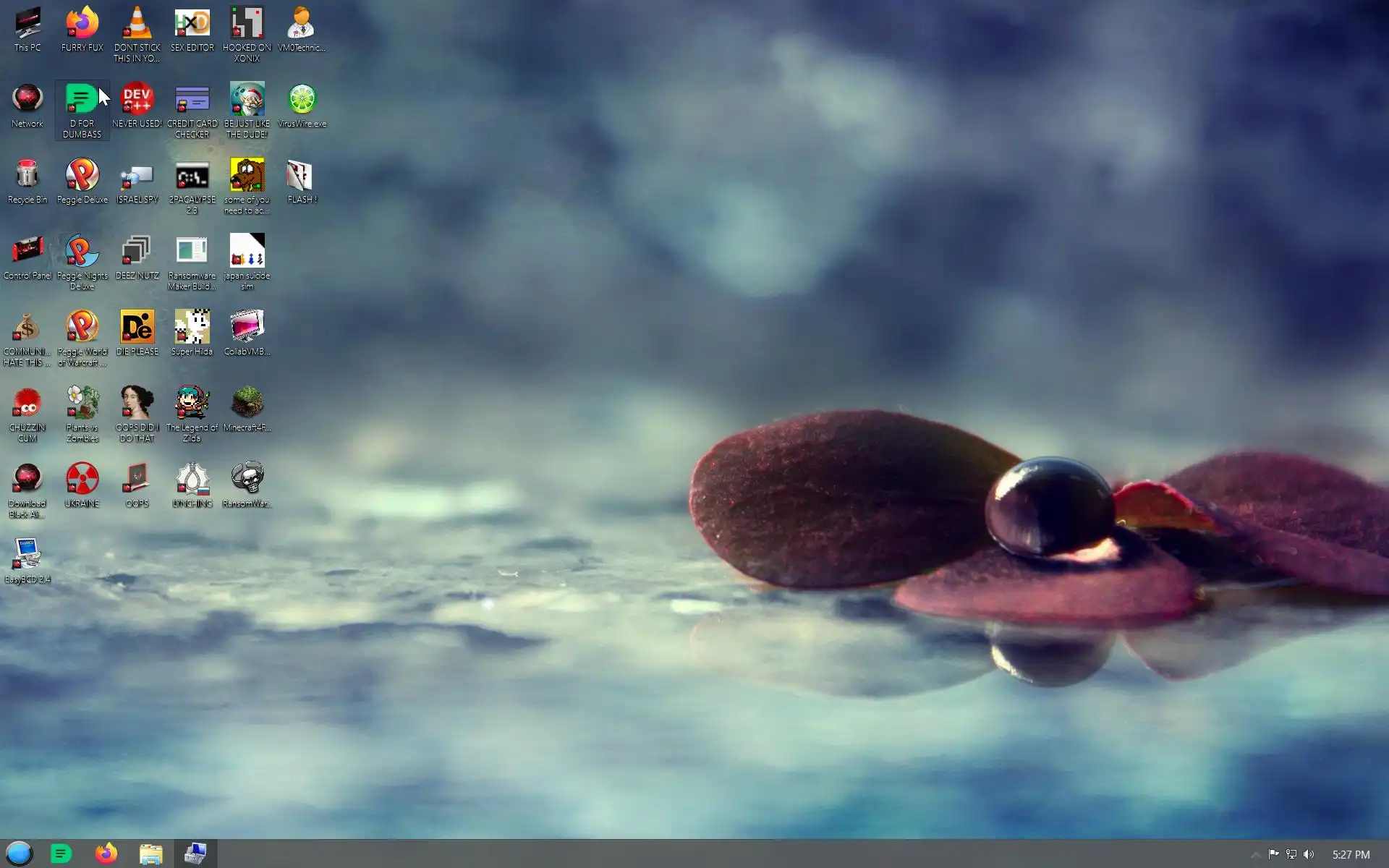Click the Legend of Zilda icon

[x=192, y=404]
